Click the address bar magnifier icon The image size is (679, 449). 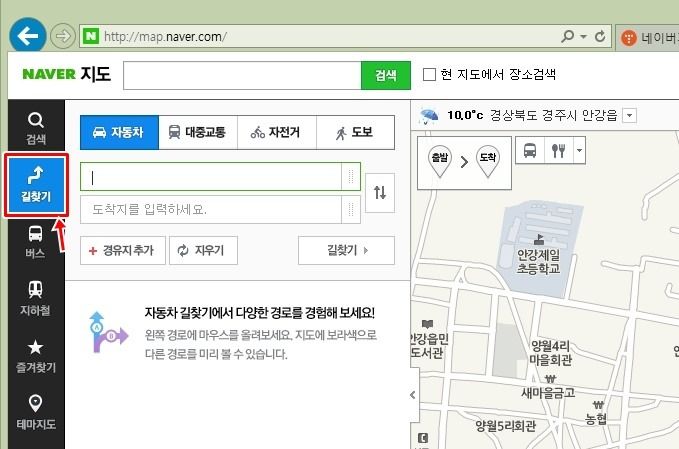567,36
